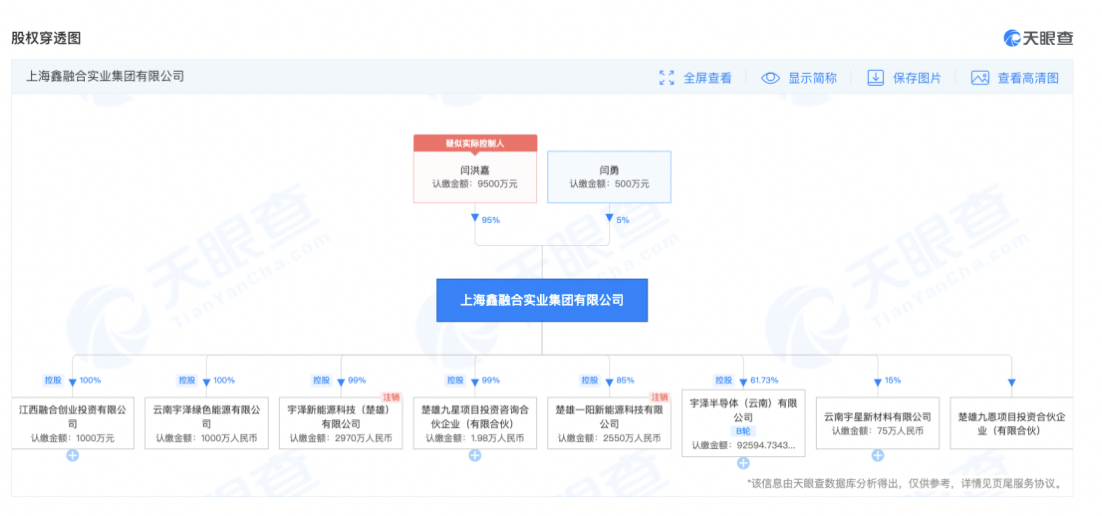Expand the 云南宇星新材料有限公司 node
Viewport: 1102px width, 516px height.
point(877,456)
